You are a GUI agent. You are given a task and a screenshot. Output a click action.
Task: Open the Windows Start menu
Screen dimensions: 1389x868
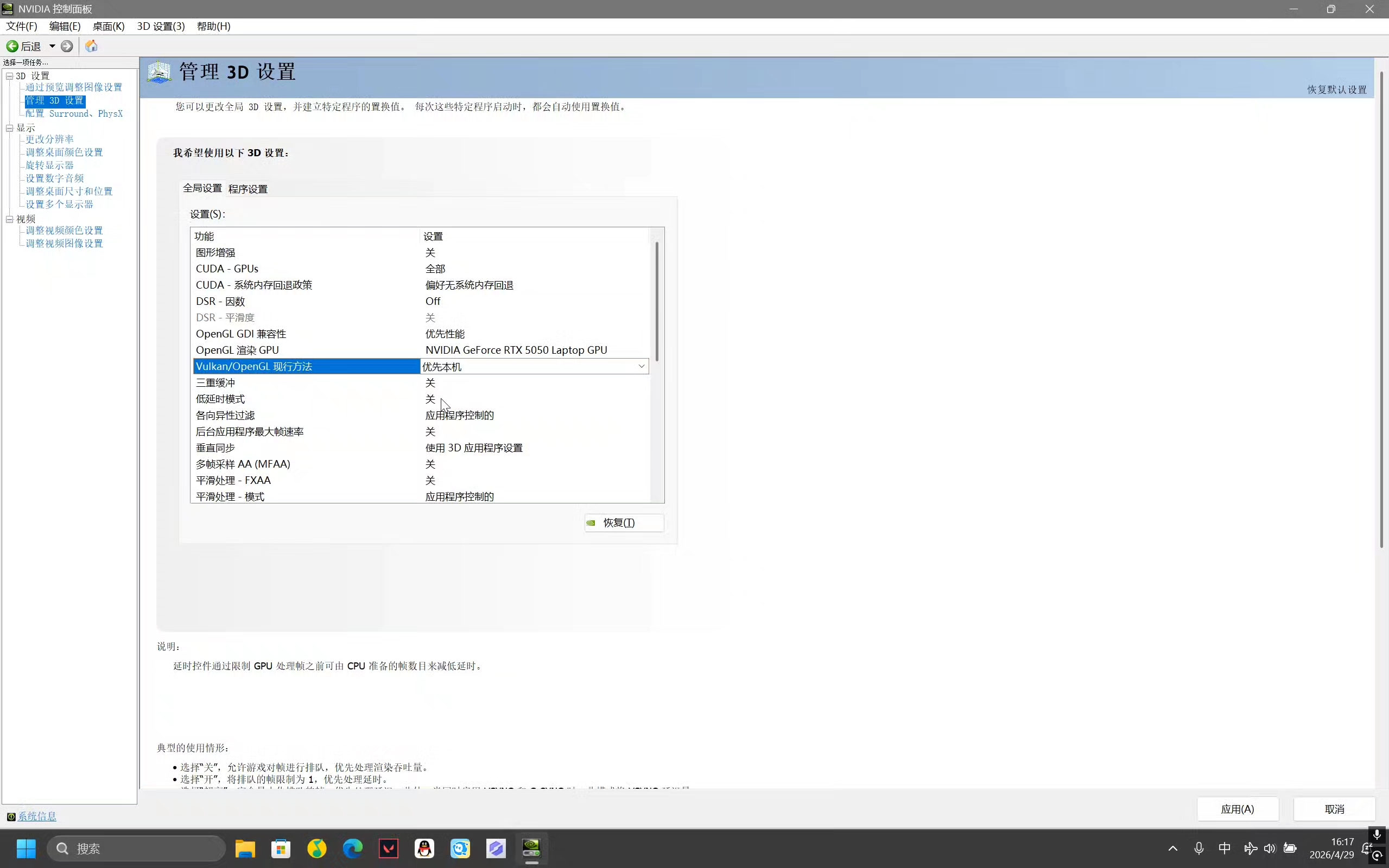tap(26, 848)
